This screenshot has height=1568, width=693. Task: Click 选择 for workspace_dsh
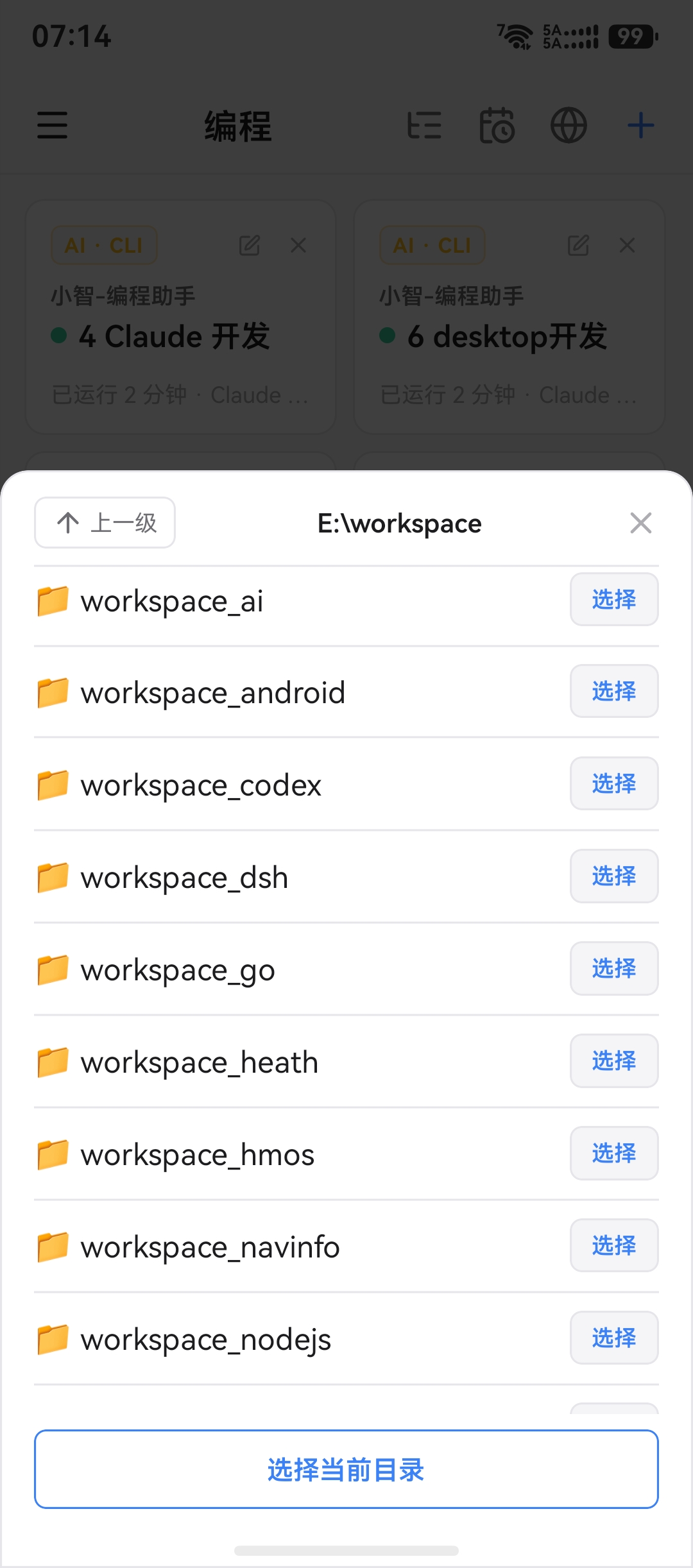click(x=614, y=876)
